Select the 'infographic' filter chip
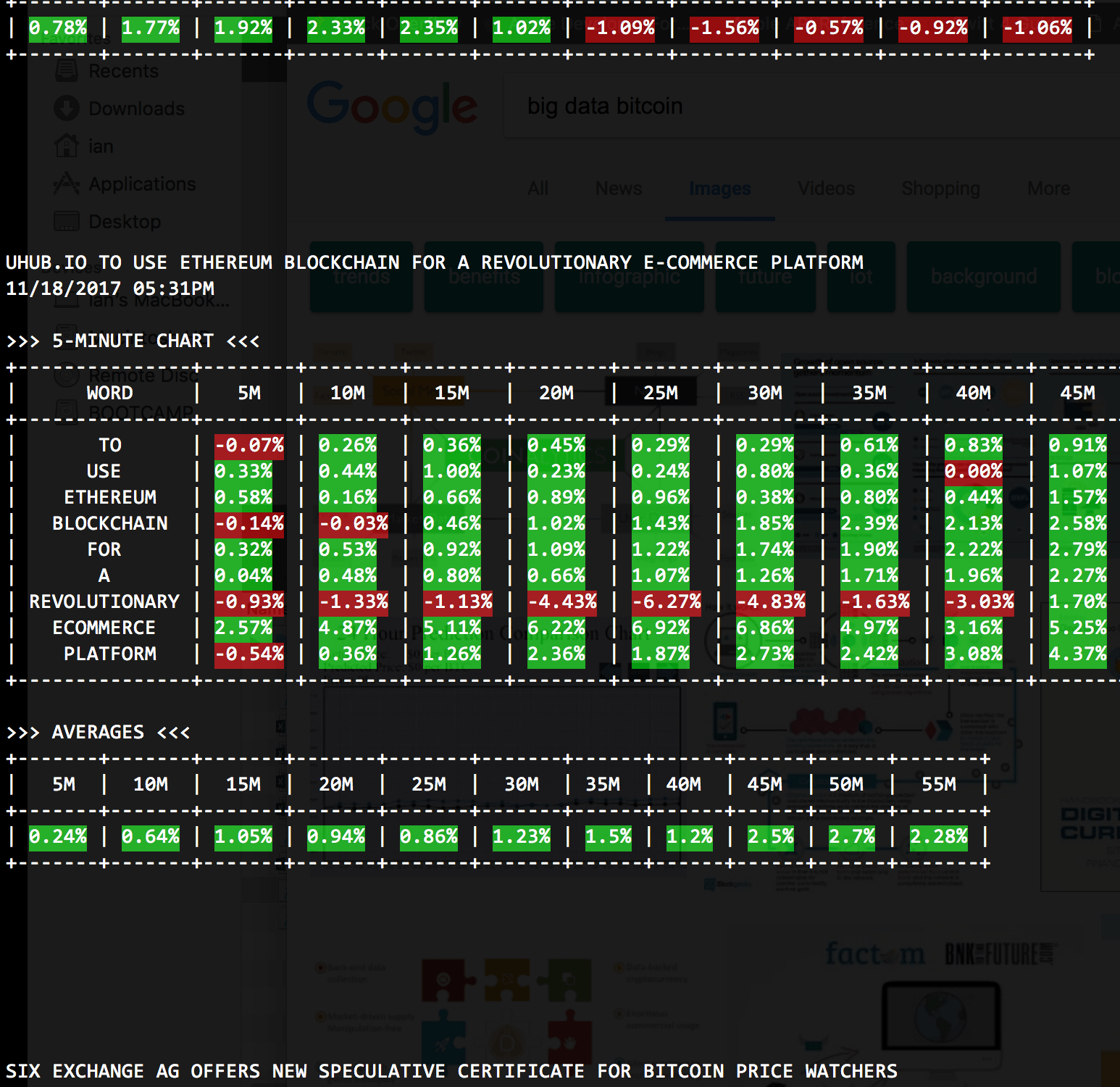Viewport: 1120px width, 1087px height. (x=629, y=277)
